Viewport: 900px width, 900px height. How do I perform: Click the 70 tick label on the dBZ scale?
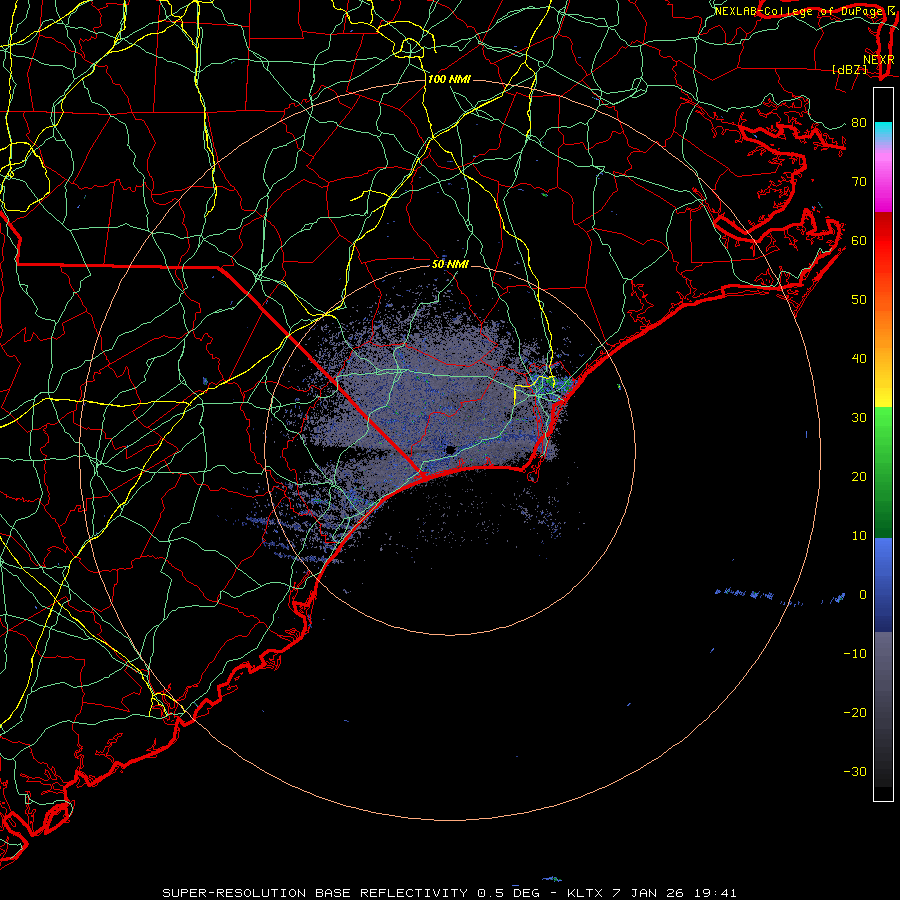point(859,182)
